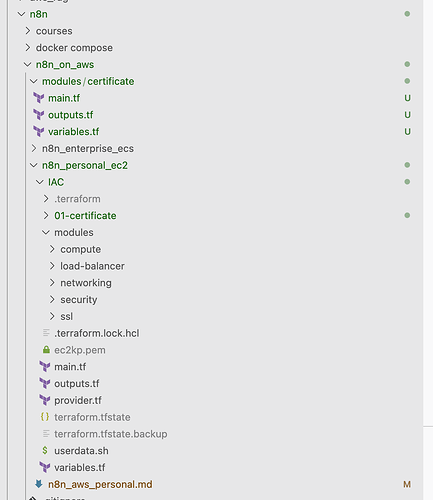433x500 pixels.
Task: Click the Terraform icon next to outputs.tf under certificate
Action: pos(39,115)
